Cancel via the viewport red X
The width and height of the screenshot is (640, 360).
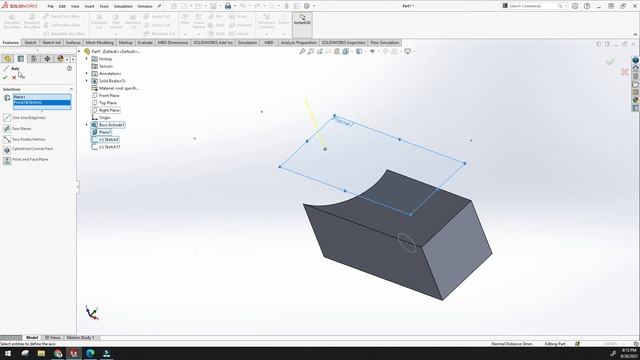coord(624,72)
